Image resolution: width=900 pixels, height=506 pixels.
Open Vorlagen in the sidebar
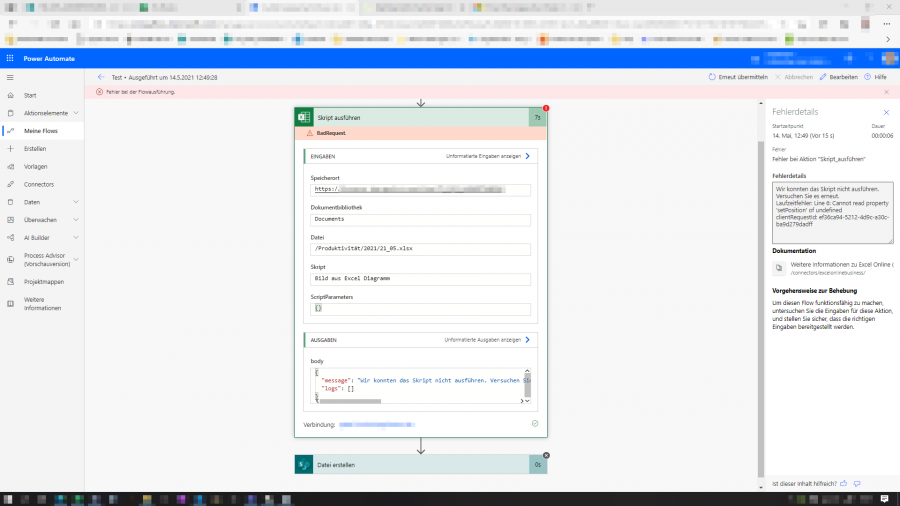pos(36,166)
